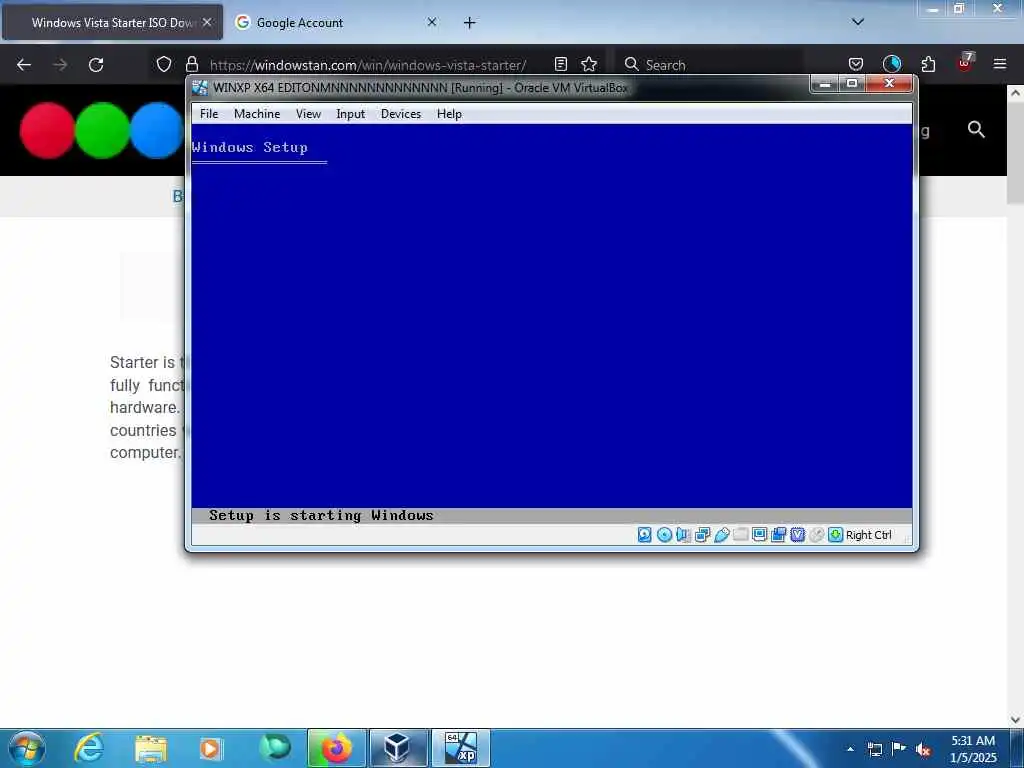Click the hard disk activity icon in VirtualBox status bar
1024x768 pixels.
[644, 535]
